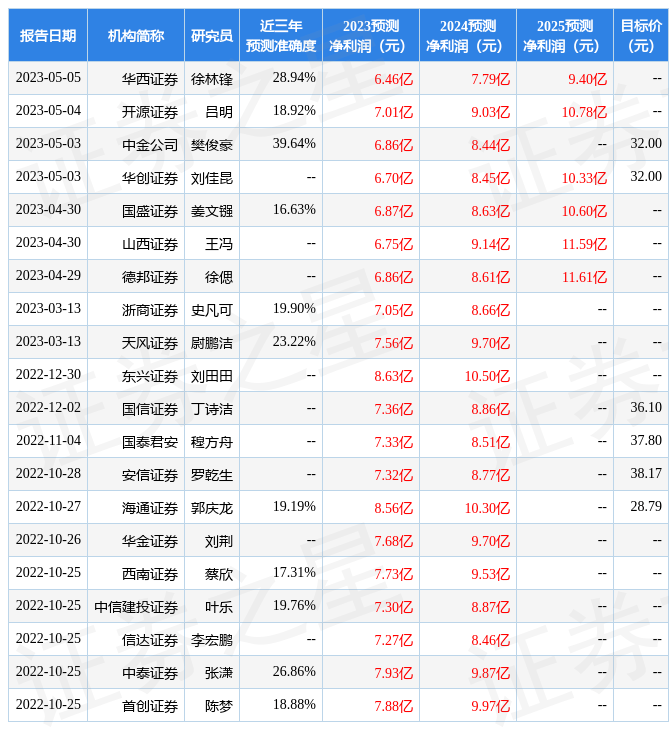This screenshot has height=730, width=669.
Task: Click 2025 profit forecast 11.61亿
Action: point(585,277)
